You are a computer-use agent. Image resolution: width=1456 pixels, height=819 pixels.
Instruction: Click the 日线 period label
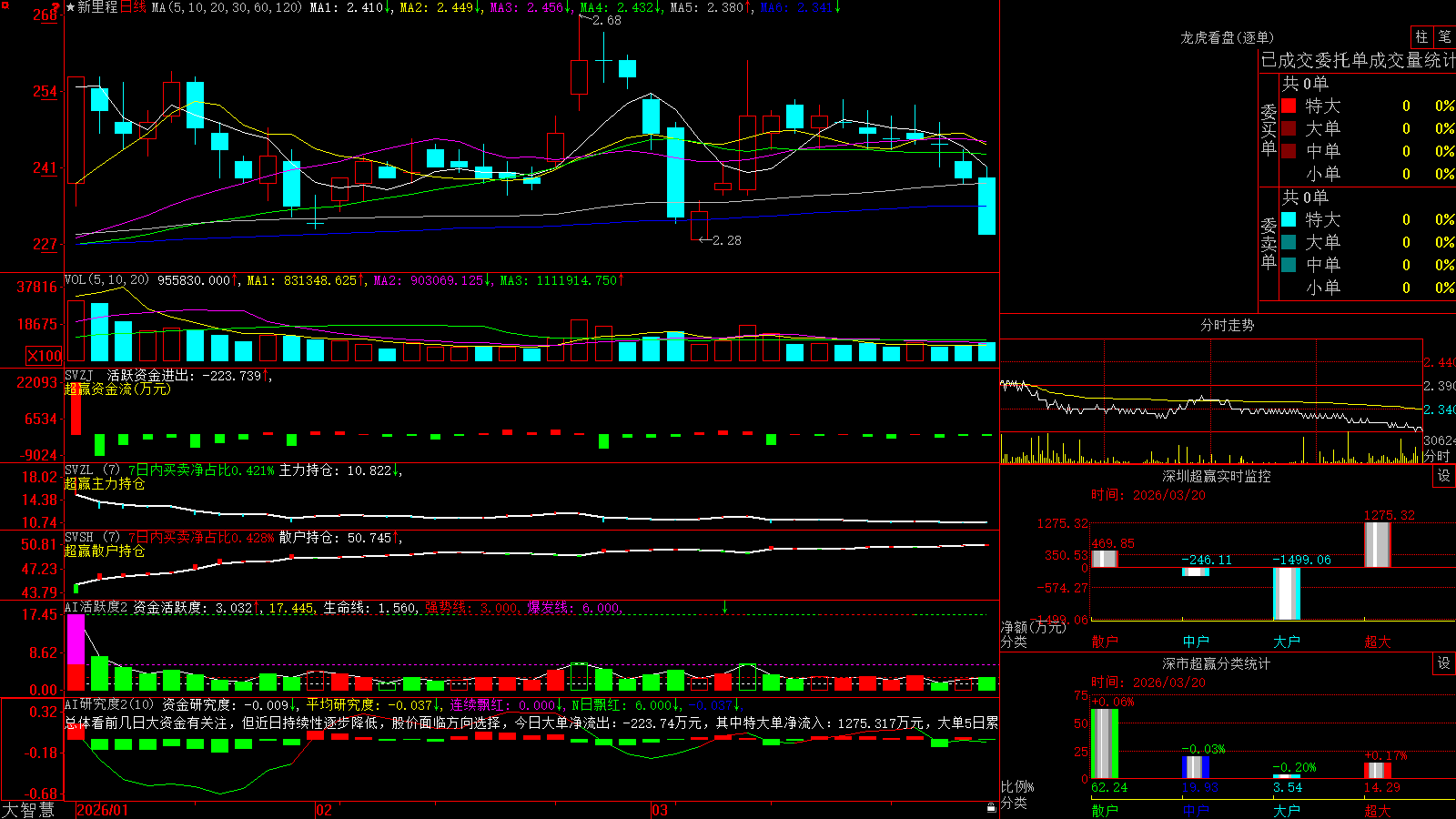point(133,7)
